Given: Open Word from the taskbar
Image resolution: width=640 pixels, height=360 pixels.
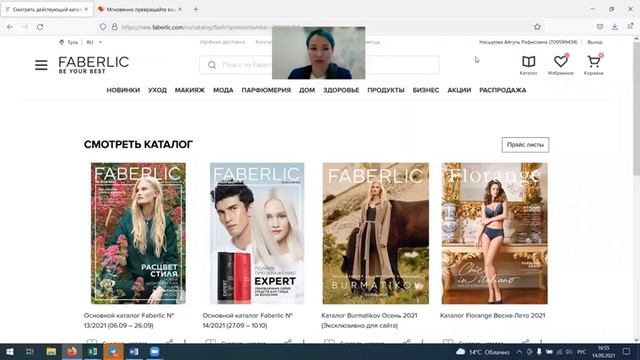Looking at the screenshot, I should click(x=134, y=352).
